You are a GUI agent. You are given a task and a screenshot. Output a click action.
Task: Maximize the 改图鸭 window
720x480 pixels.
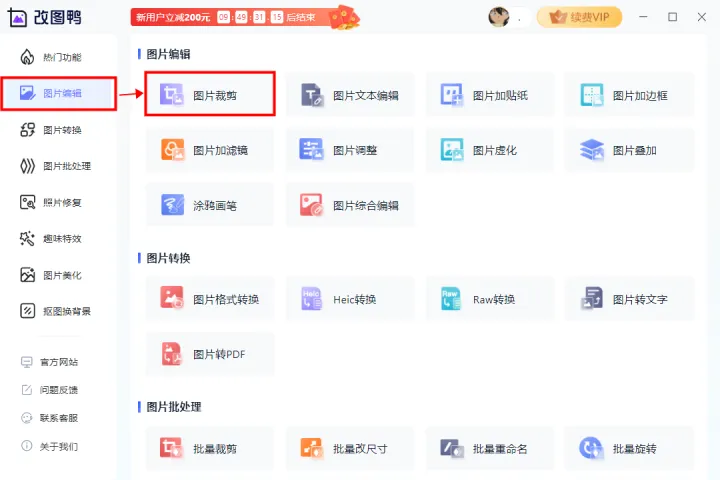pyautogui.click(x=672, y=17)
